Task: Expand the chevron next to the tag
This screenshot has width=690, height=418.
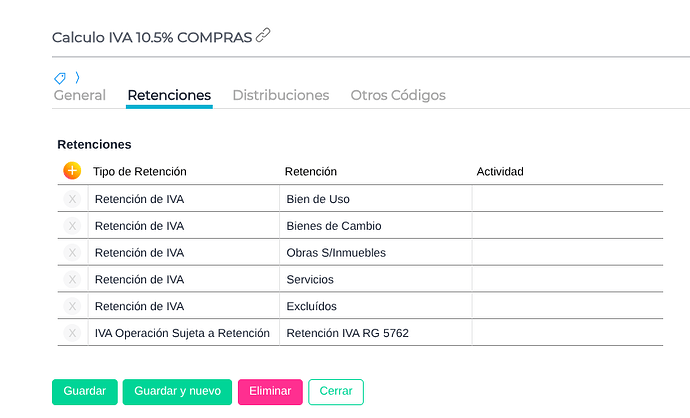Action: (77, 77)
